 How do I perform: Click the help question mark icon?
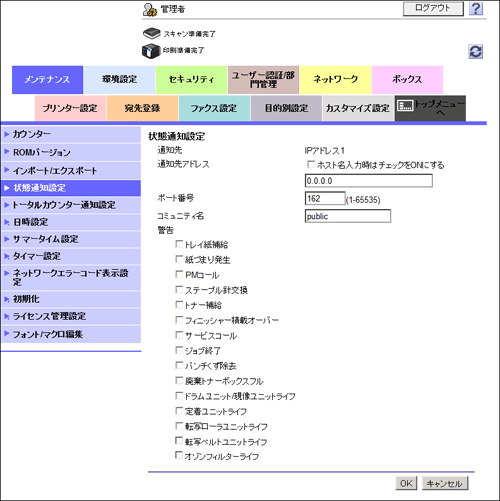[476, 9]
